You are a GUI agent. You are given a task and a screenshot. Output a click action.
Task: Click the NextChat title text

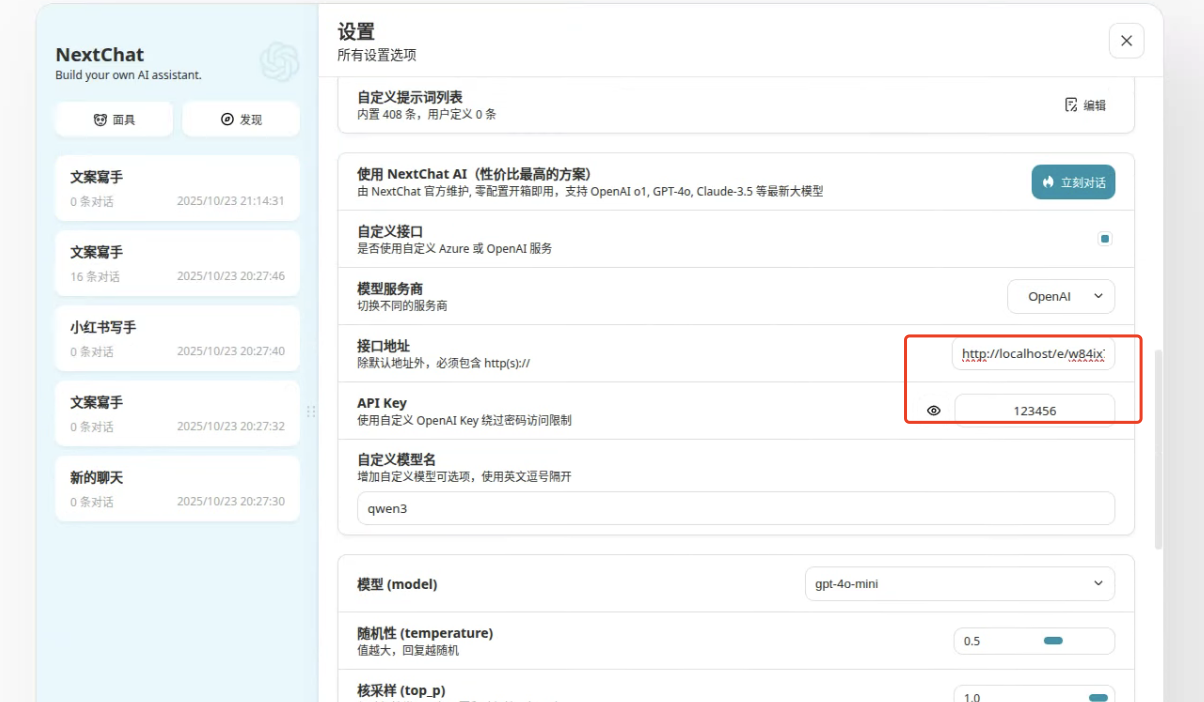[100, 55]
